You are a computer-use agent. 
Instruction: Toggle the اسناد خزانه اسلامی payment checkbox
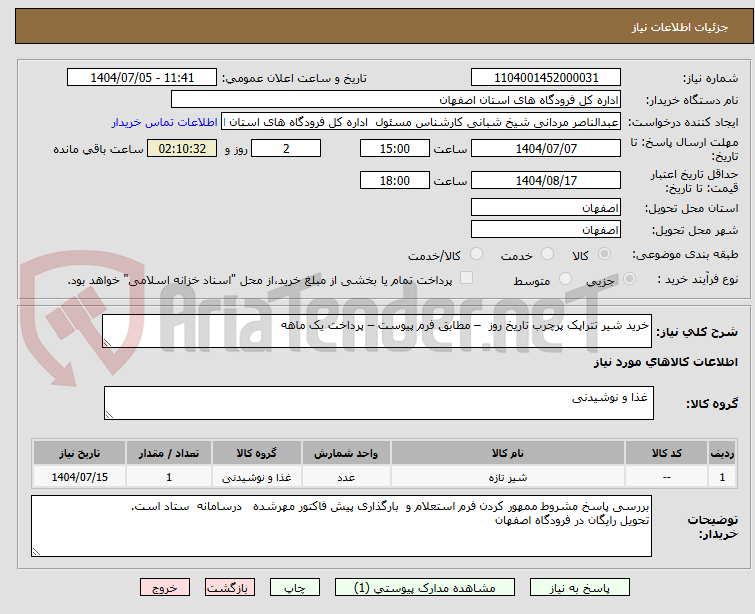[x=466, y=279]
